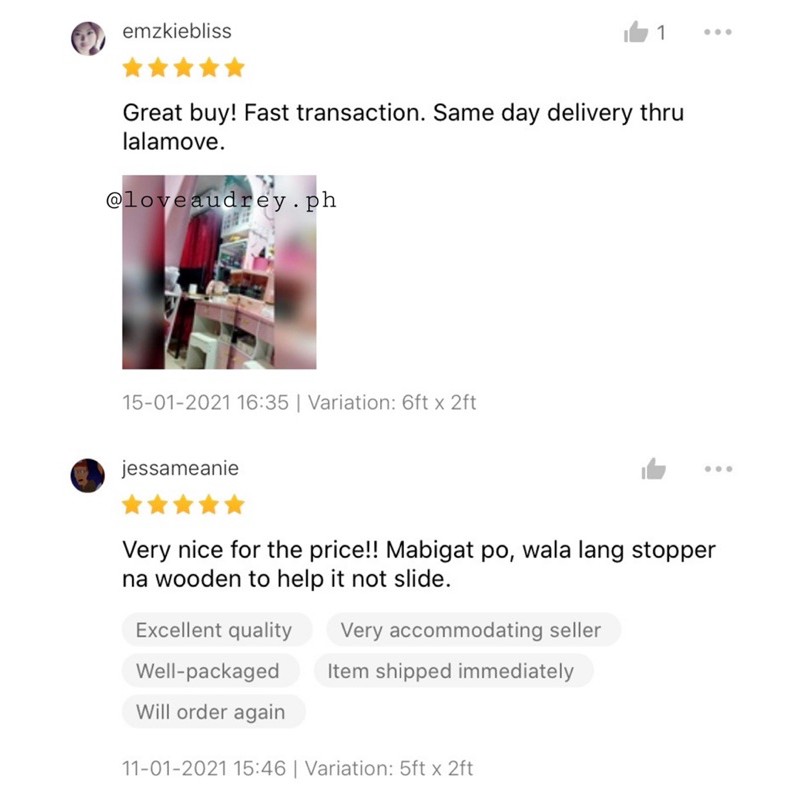Open the review photo of pink room
This screenshot has width=800, height=800.
(219, 272)
